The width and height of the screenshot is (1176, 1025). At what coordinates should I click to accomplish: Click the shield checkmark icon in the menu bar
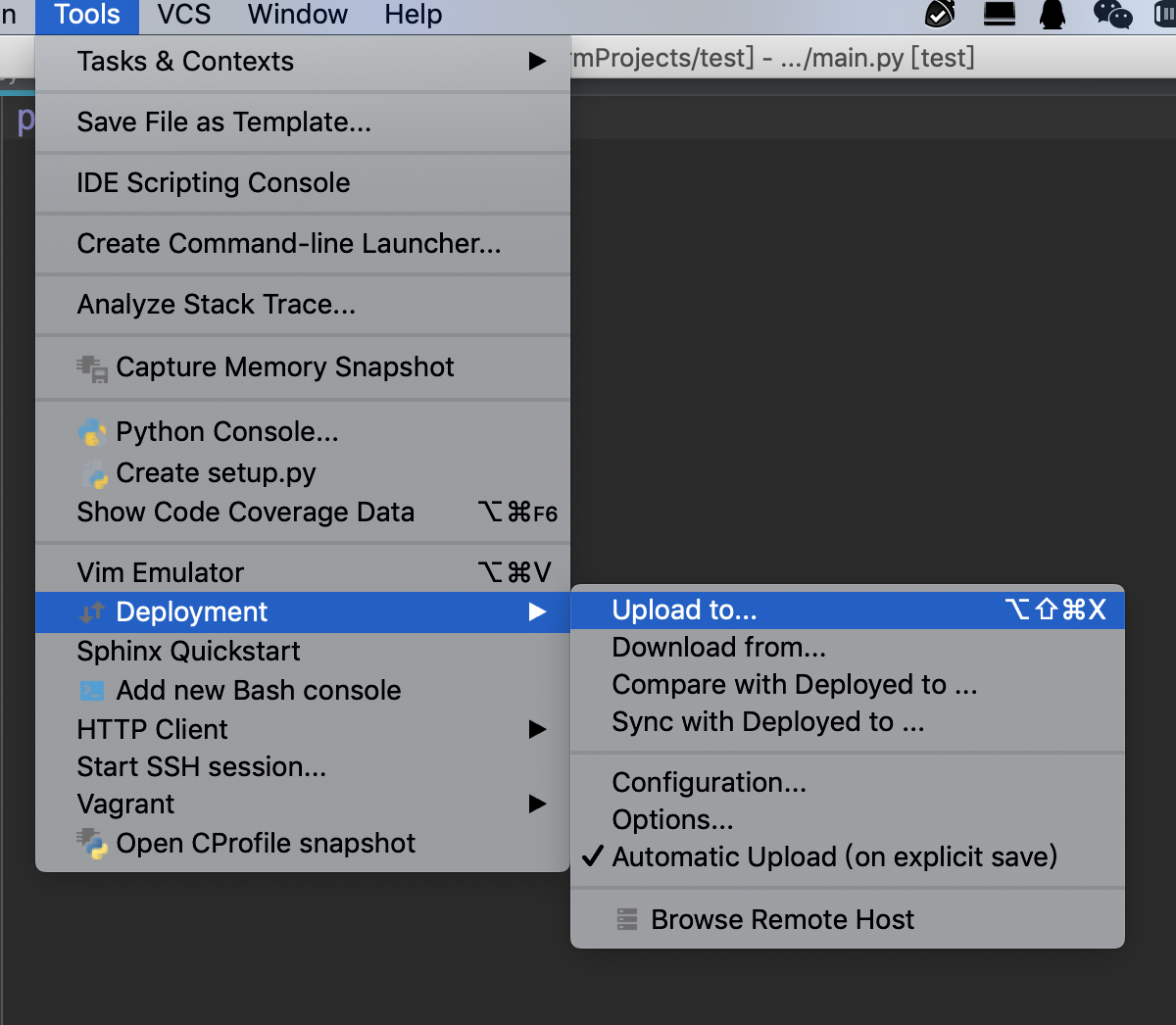pos(939,16)
